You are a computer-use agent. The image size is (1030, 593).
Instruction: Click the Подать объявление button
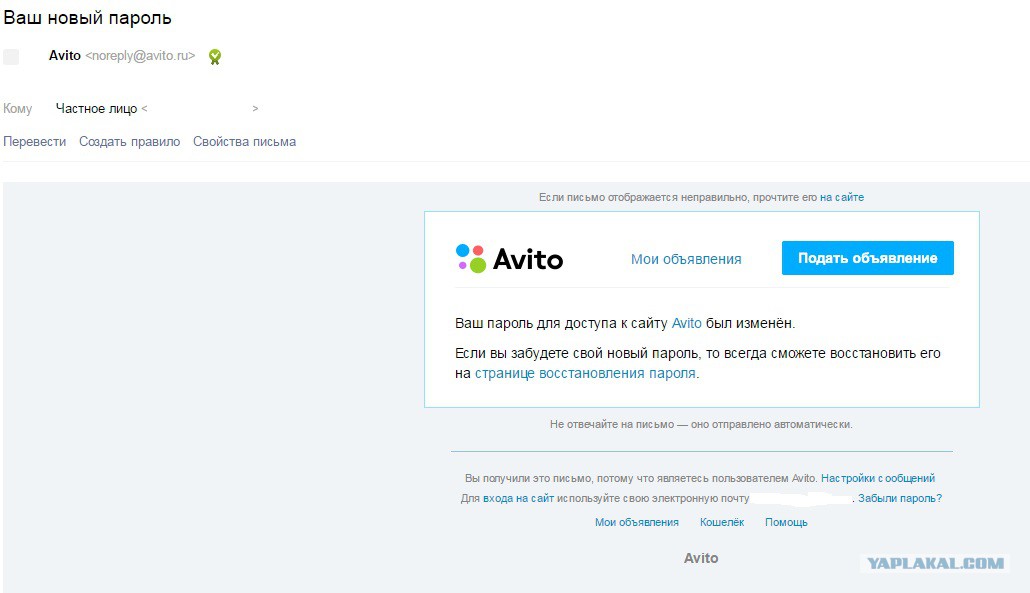click(x=868, y=258)
